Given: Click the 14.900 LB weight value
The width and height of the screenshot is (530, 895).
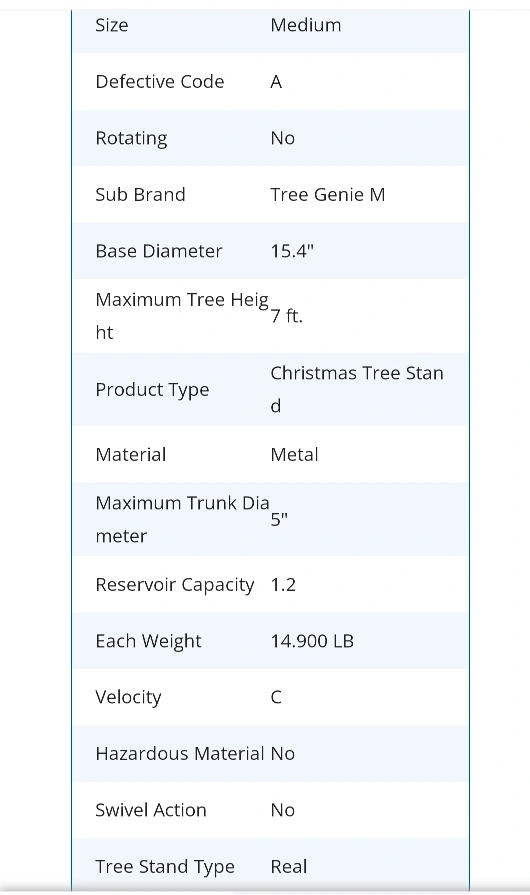Looking at the screenshot, I should (x=312, y=642).
